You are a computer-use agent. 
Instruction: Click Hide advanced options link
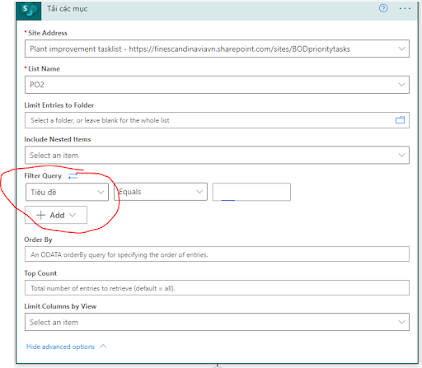click(x=60, y=347)
